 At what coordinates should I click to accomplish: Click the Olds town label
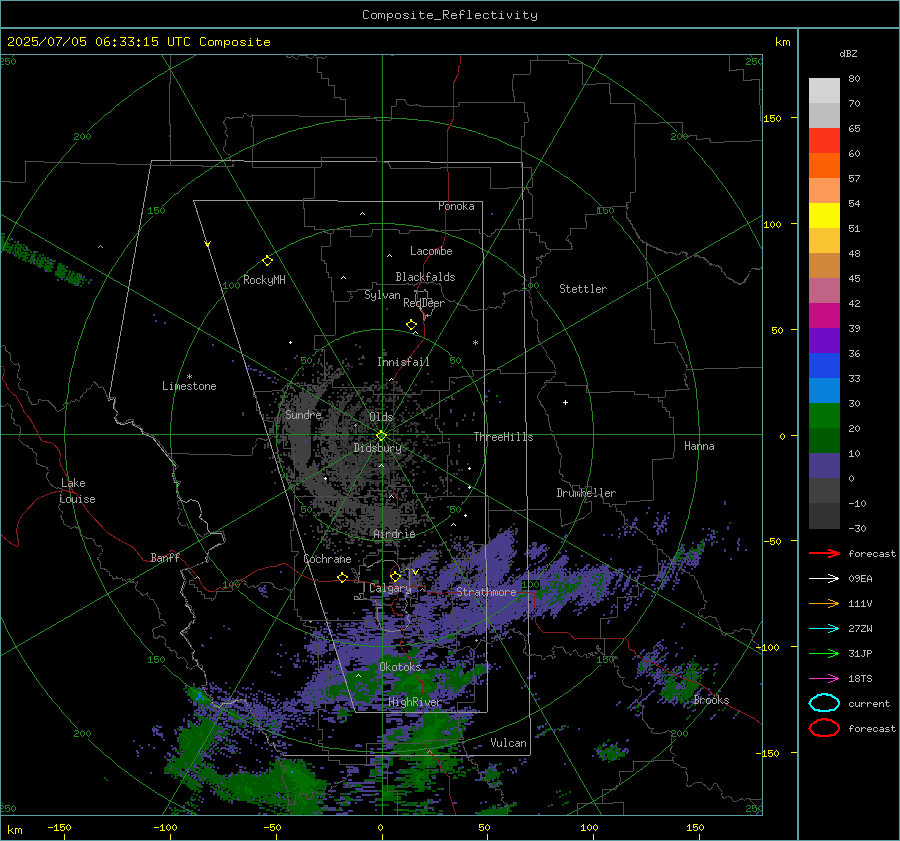[381, 417]
